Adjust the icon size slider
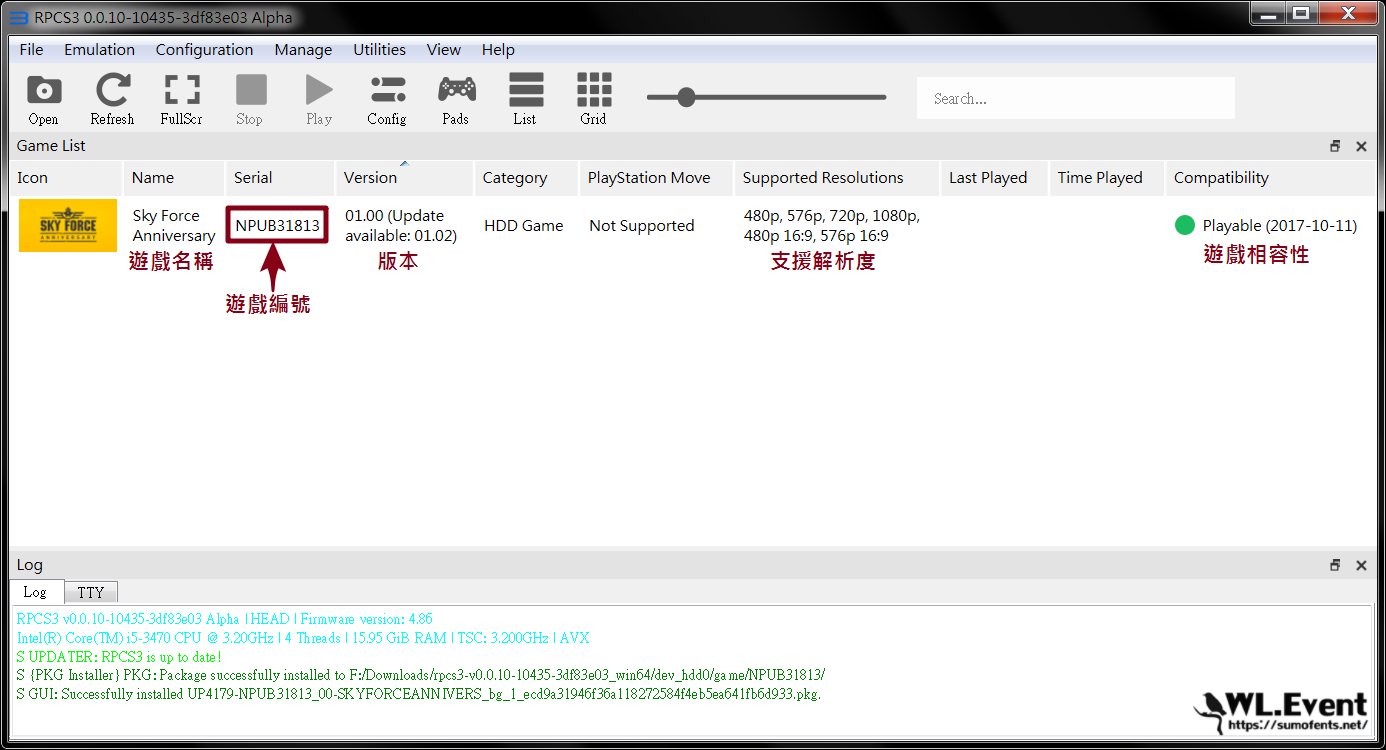1386x750 pixels. coord(766,97)
